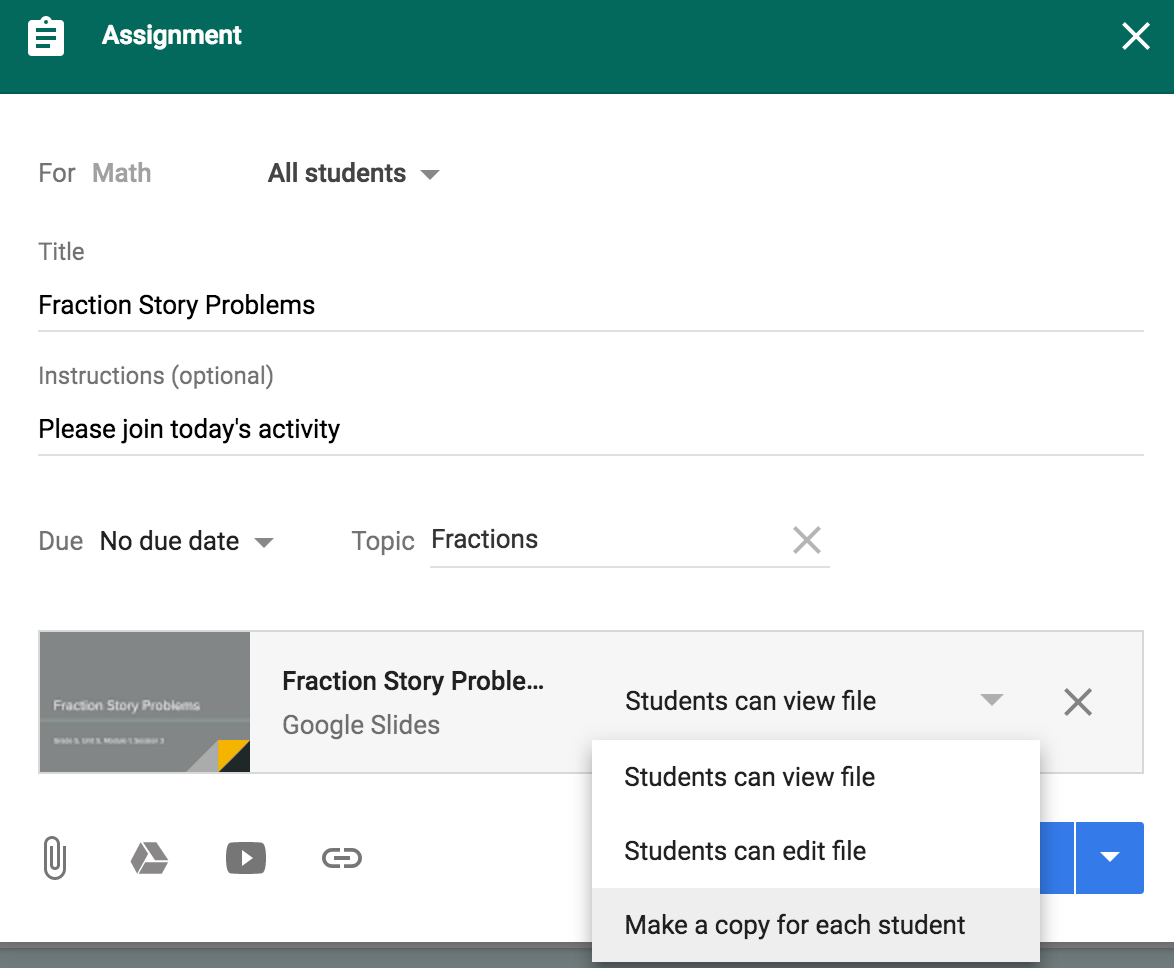Select Students can view file option

749,777
